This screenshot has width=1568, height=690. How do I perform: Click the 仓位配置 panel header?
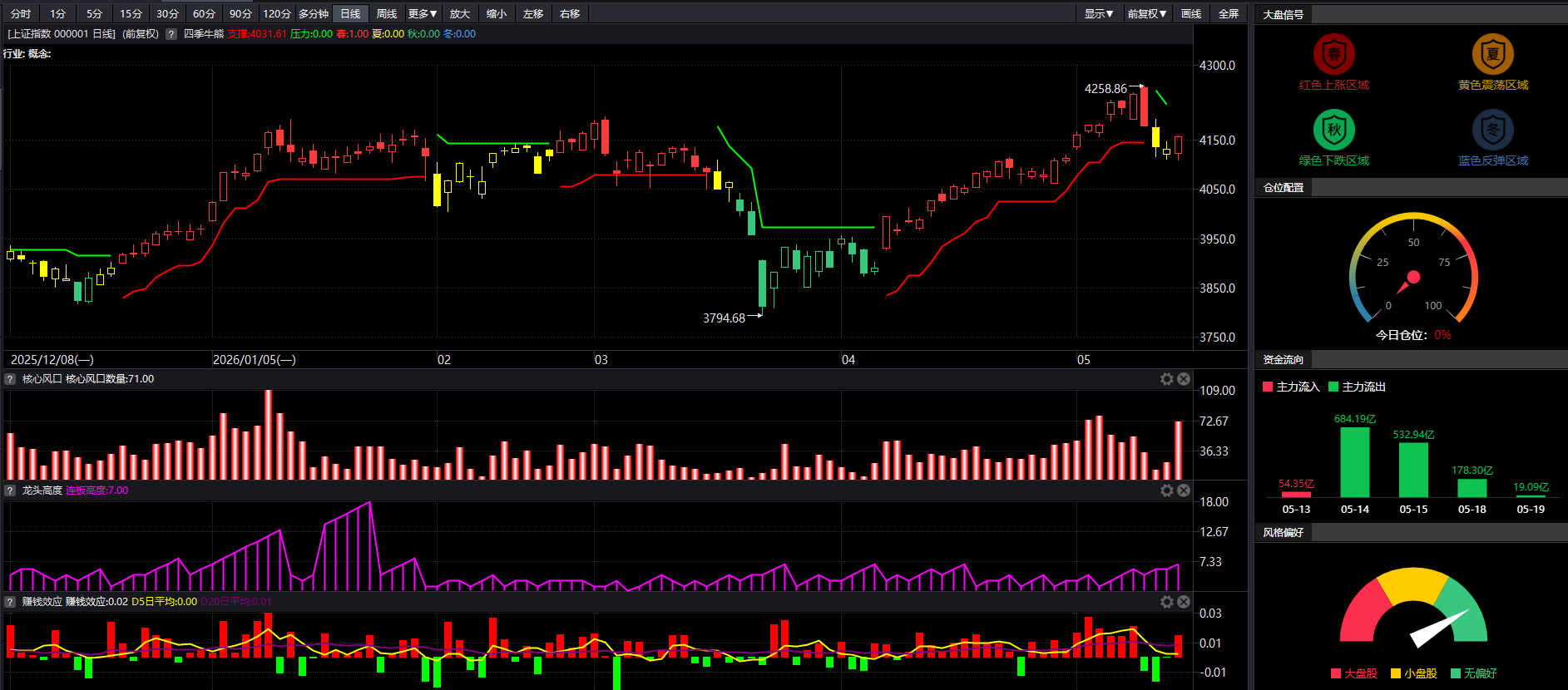click(1284, 188)
